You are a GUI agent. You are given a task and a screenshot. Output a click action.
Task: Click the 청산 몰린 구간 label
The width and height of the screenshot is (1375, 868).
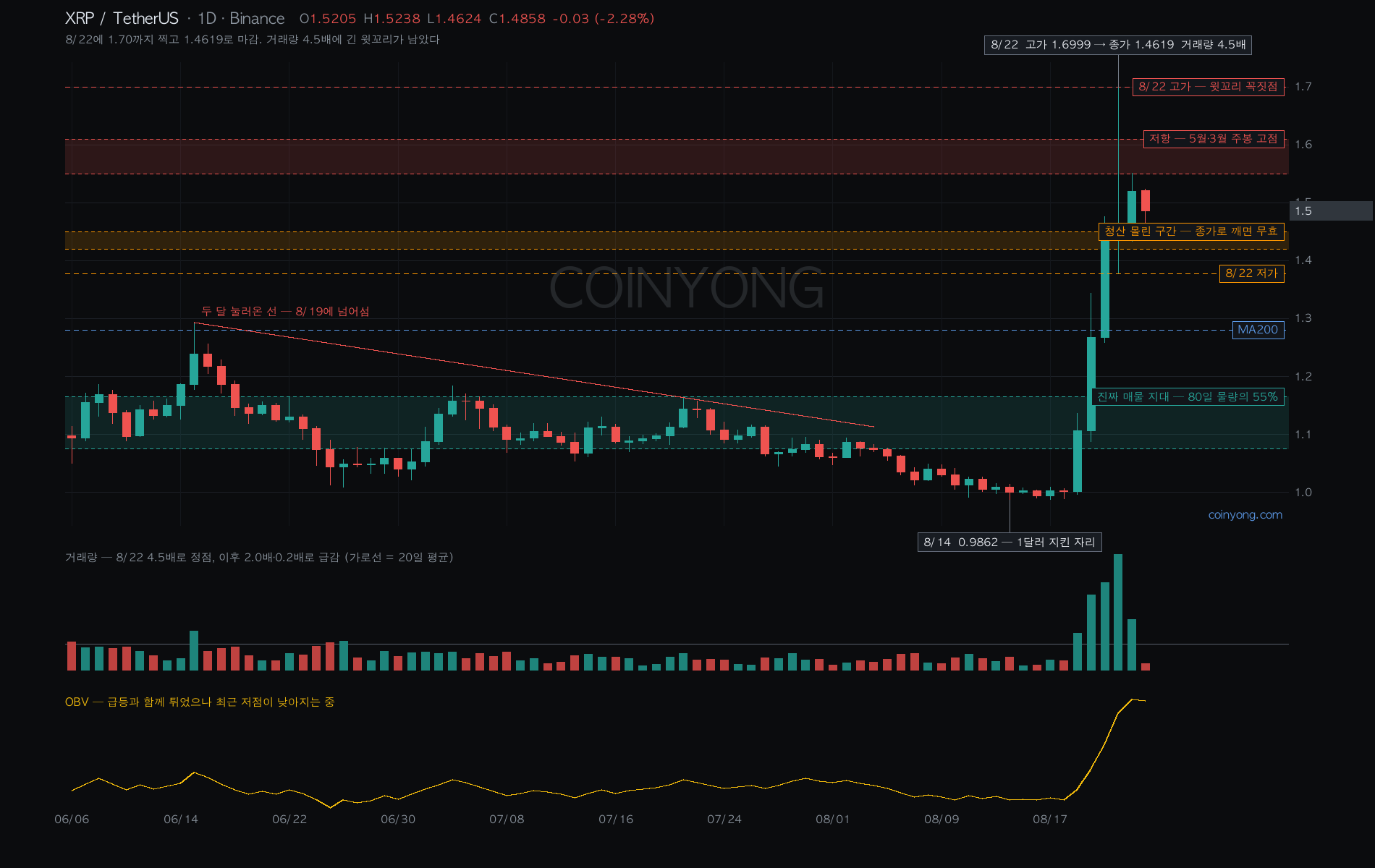tap(1191, 231)
